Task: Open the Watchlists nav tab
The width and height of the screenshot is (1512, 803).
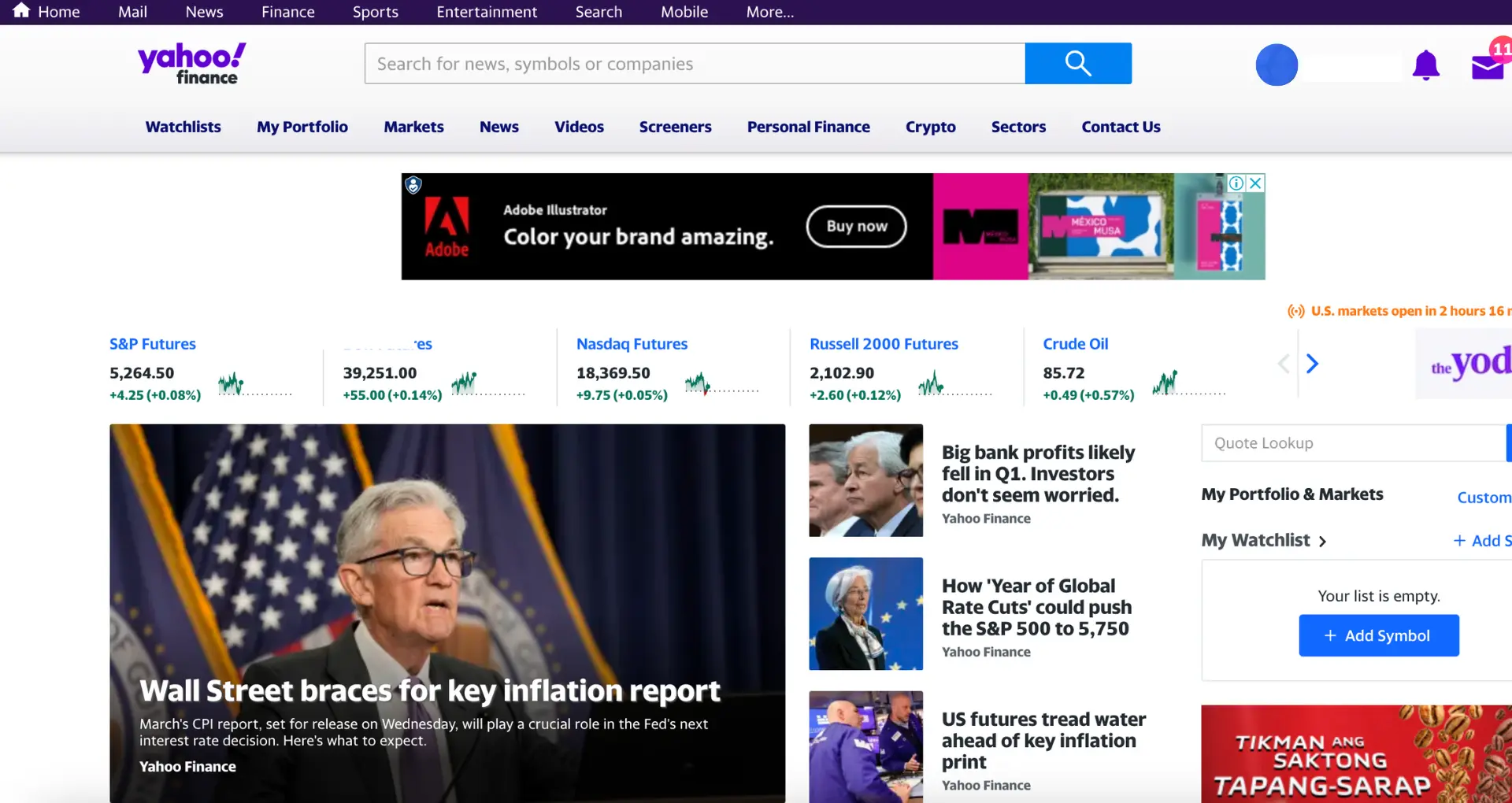Action: (x=183, y=127)
